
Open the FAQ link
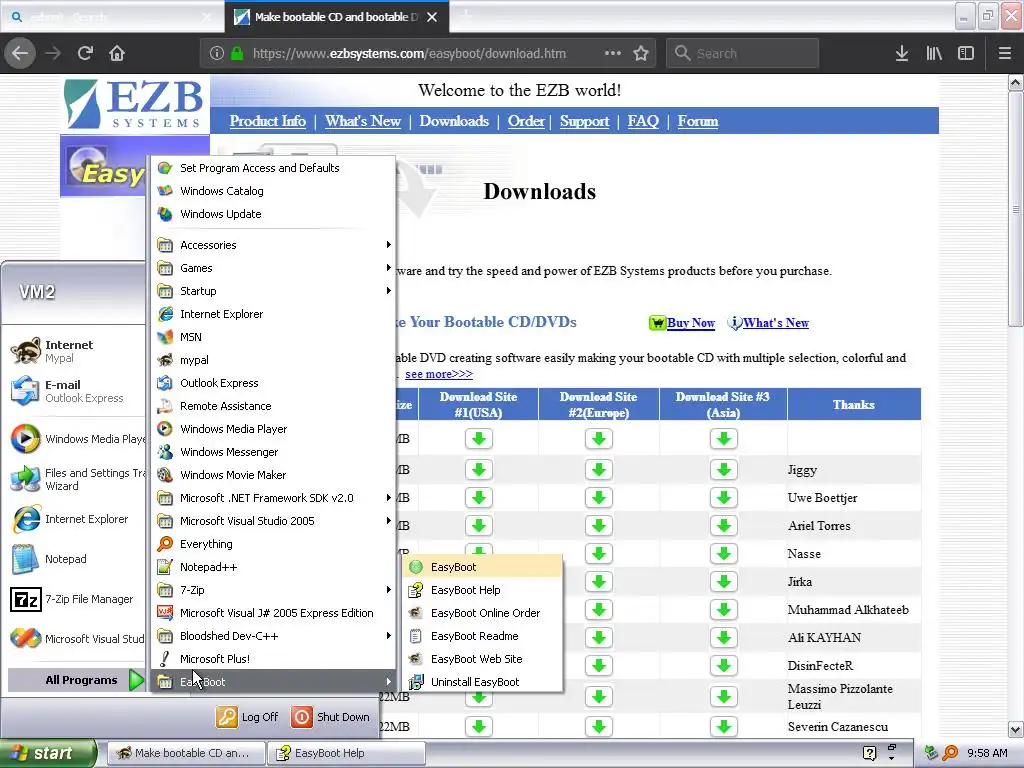pos(643,121)
